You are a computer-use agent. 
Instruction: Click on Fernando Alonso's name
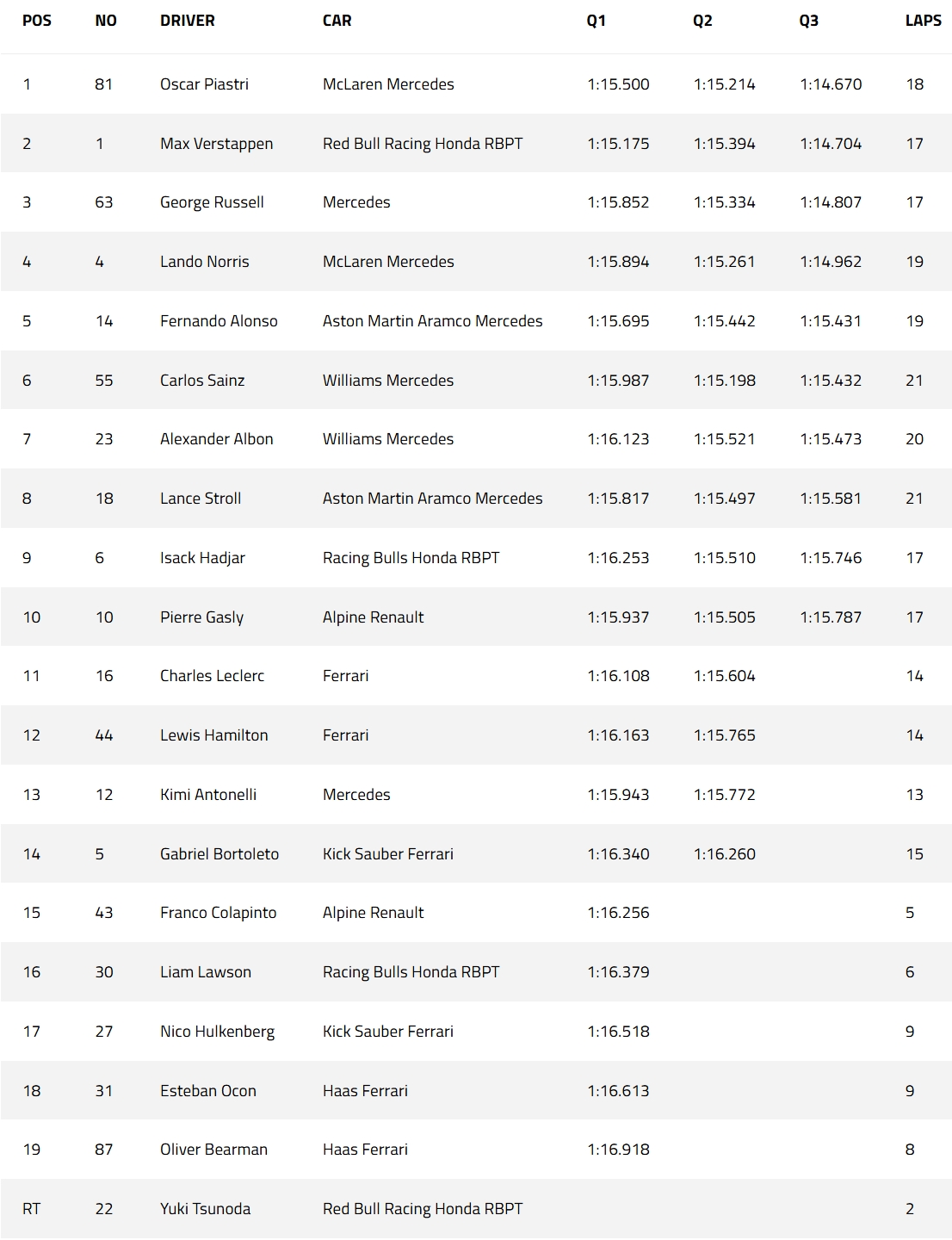219,321
